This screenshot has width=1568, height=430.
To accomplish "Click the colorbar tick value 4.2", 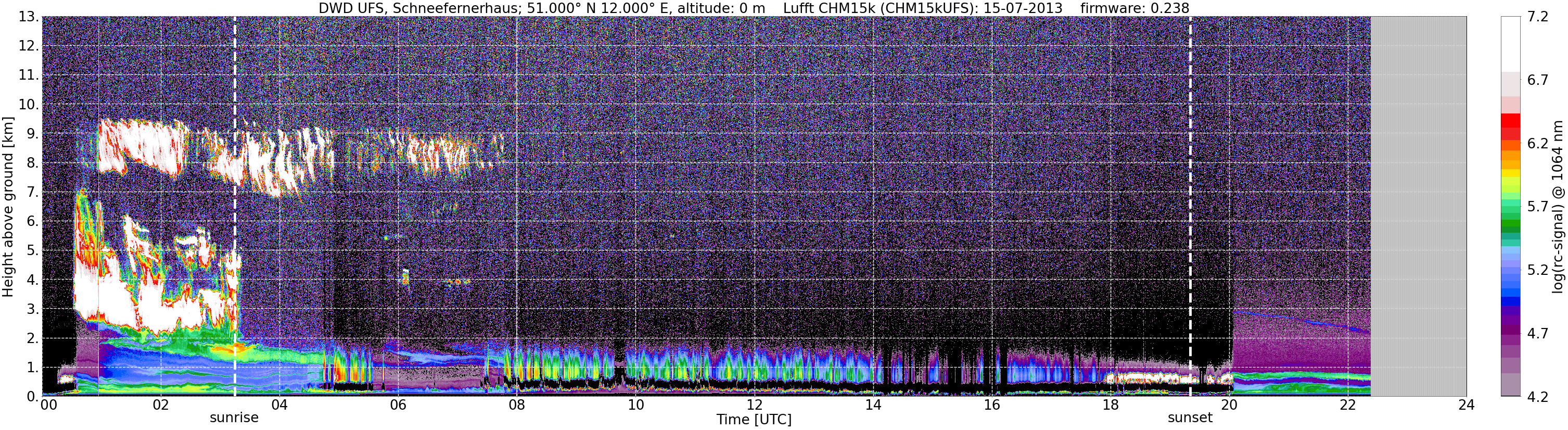I will (1538, 397).
